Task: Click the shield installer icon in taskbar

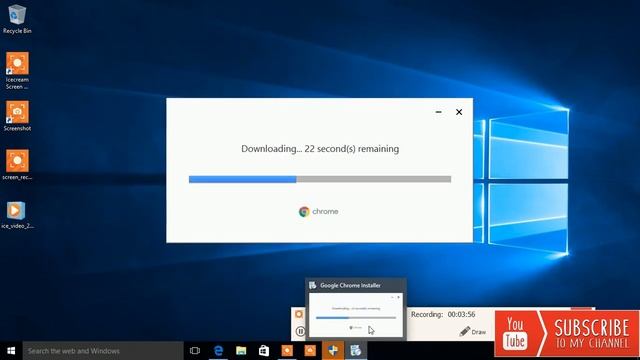Action: click(x=333, y=351)
